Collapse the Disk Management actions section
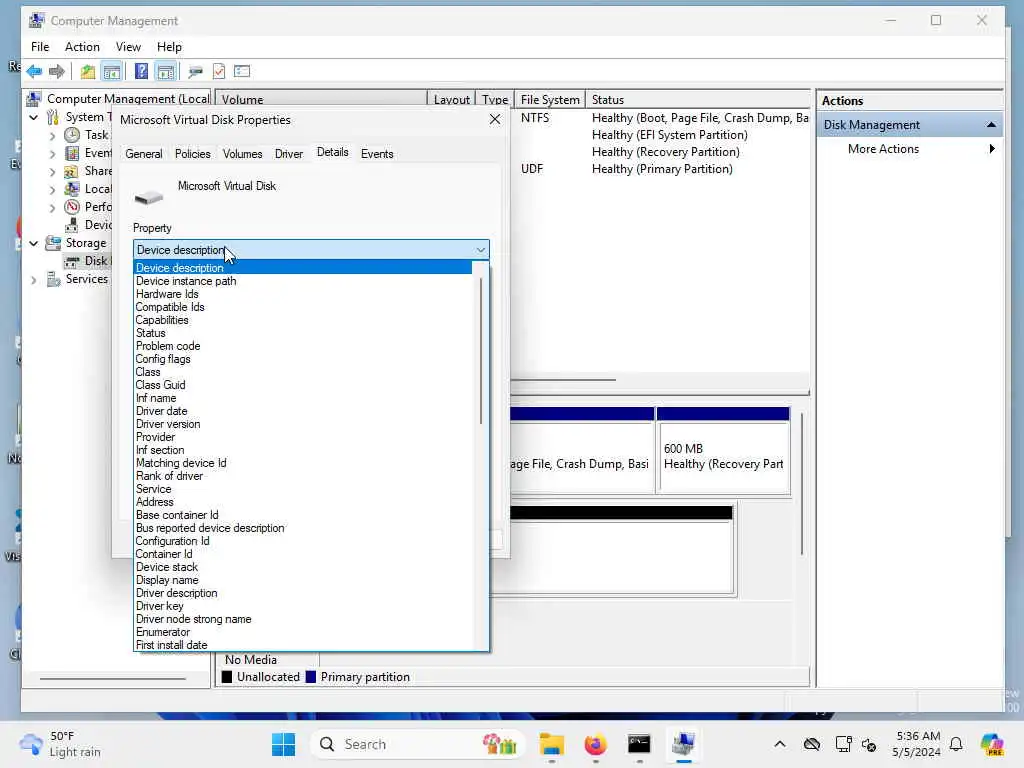Screen dimensions: 1024x768 click(991, 124)
